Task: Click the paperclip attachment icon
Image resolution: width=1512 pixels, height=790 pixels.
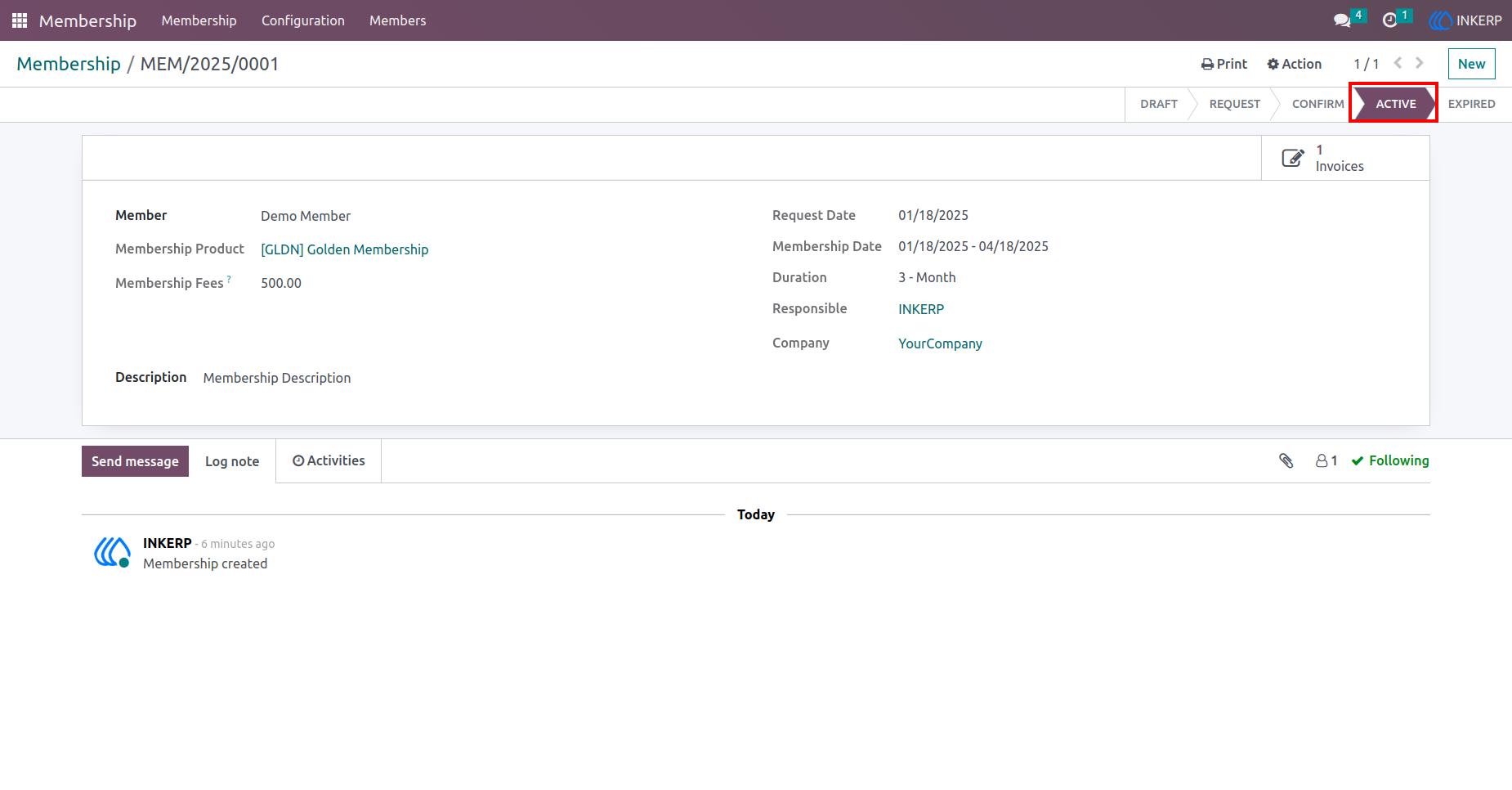Action: (1286, 460)
